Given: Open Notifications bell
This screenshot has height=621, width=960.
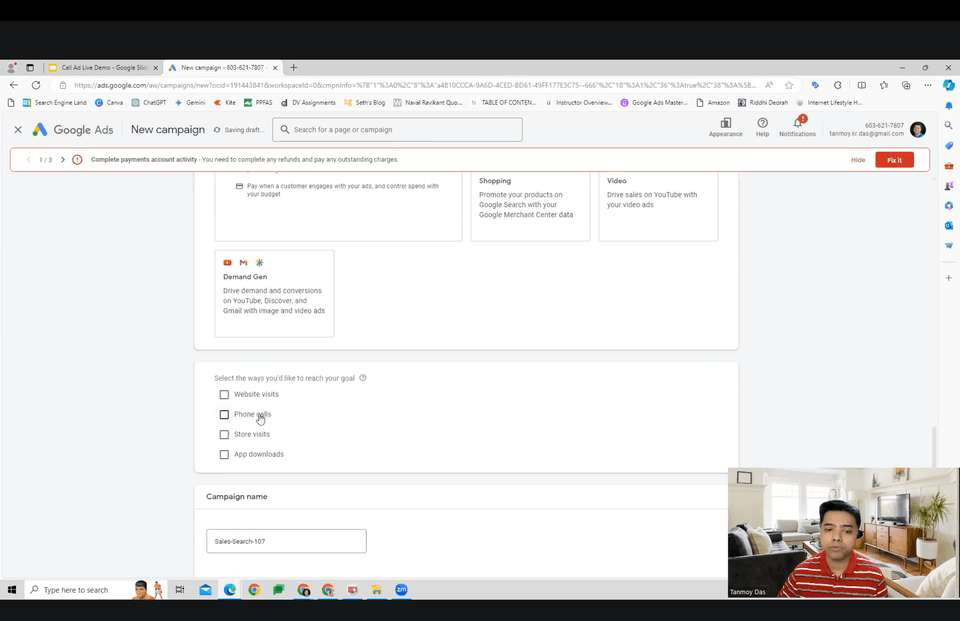Looking at the screenshot, I should (797, 127).
